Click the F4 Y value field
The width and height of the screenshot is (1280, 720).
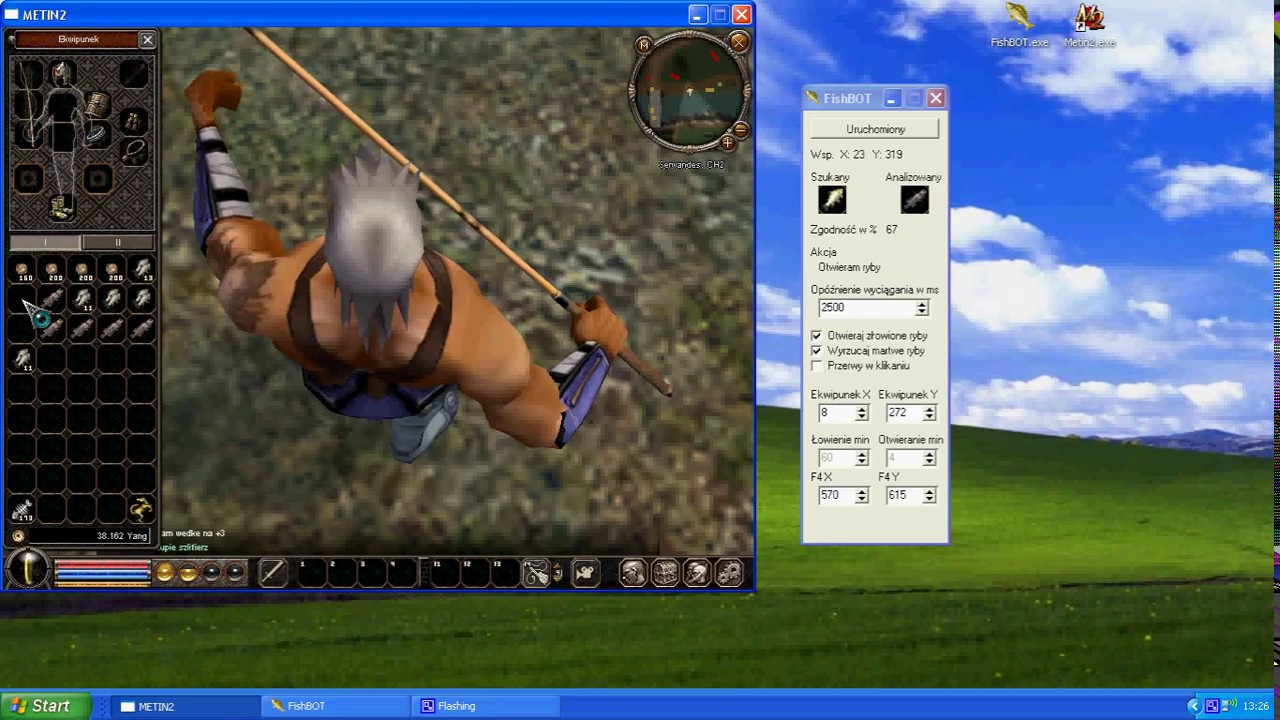pyautogui.click(x=904, y=495)
